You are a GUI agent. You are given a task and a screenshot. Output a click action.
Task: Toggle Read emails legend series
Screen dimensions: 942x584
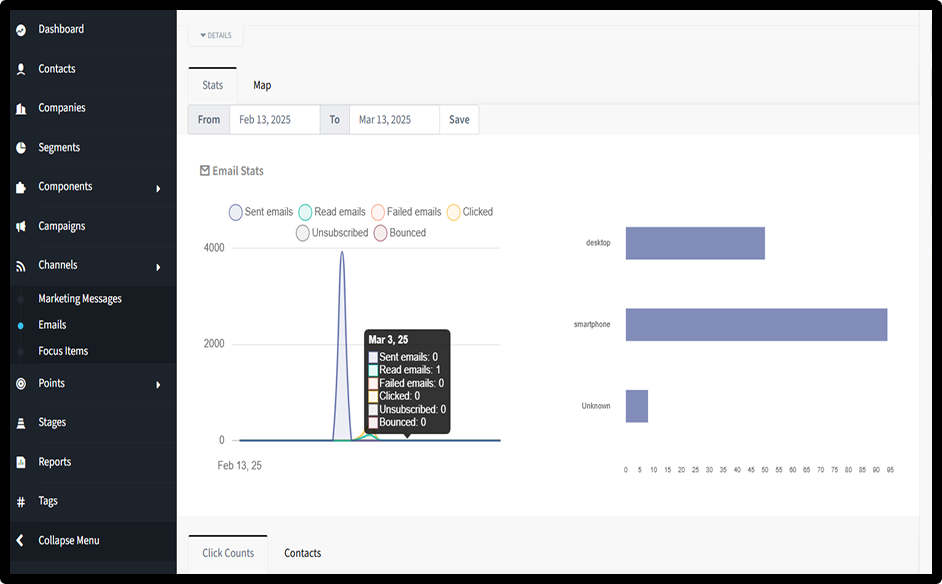[x=332, y=212]
